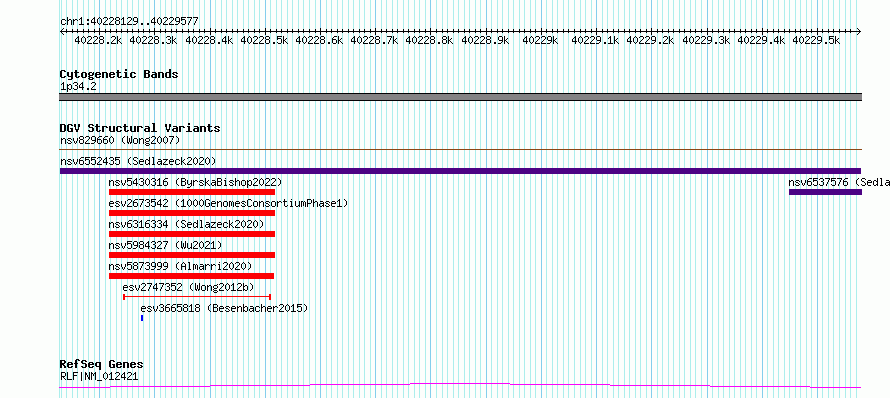Click the red bar under nsv6316334
This screenshot has height=398, width=890.
[x=192, y=234]
